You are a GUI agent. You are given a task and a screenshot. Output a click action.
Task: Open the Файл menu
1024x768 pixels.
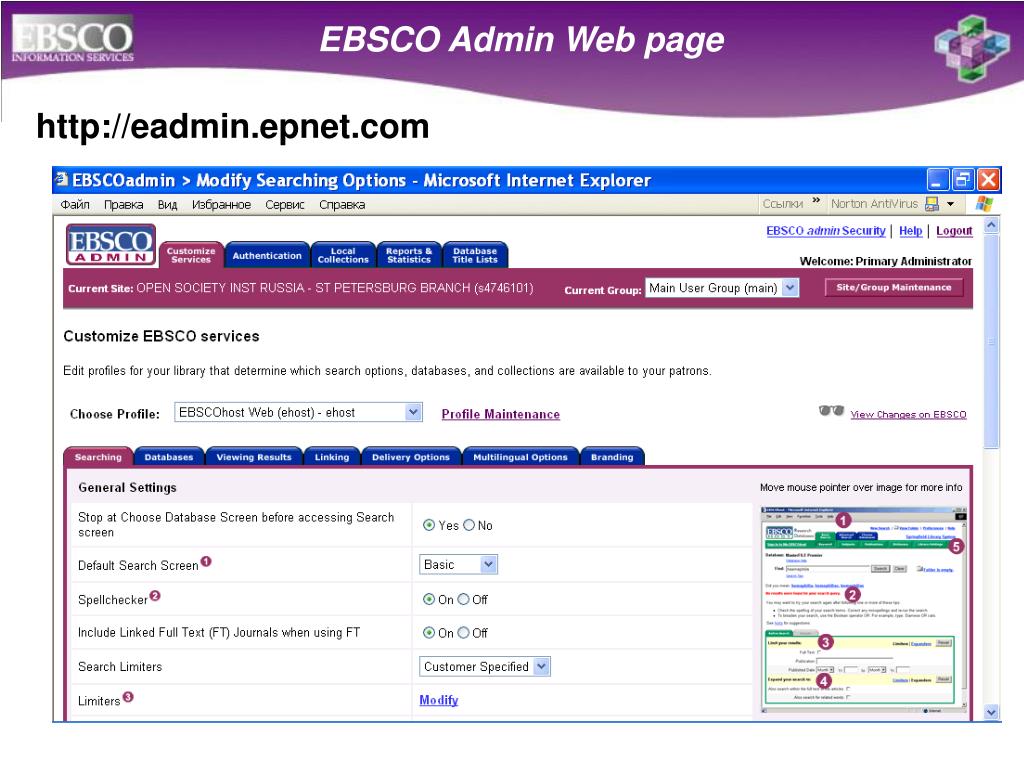point(75,204)
